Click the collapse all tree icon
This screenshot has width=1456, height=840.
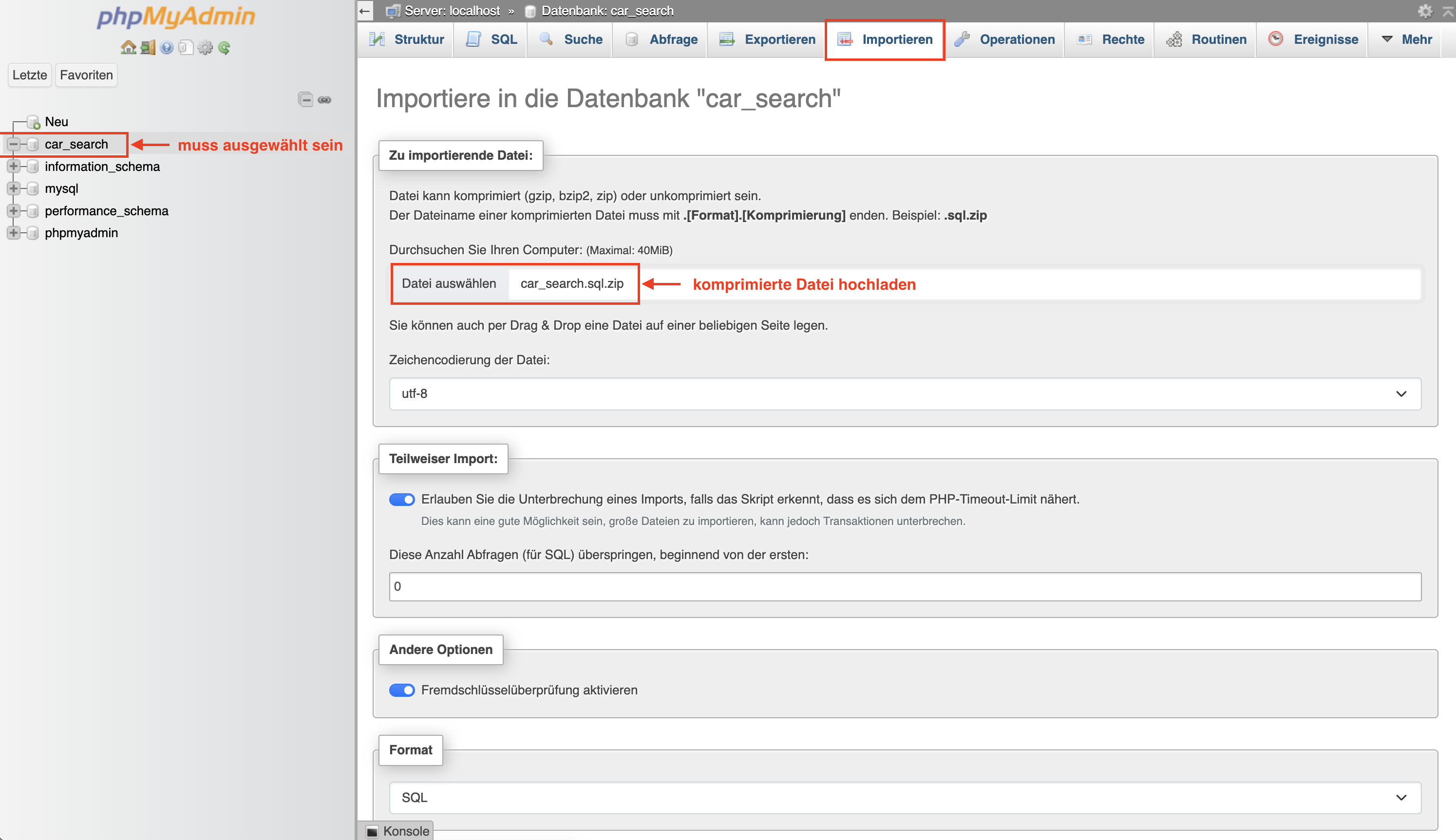pos(305,100)
